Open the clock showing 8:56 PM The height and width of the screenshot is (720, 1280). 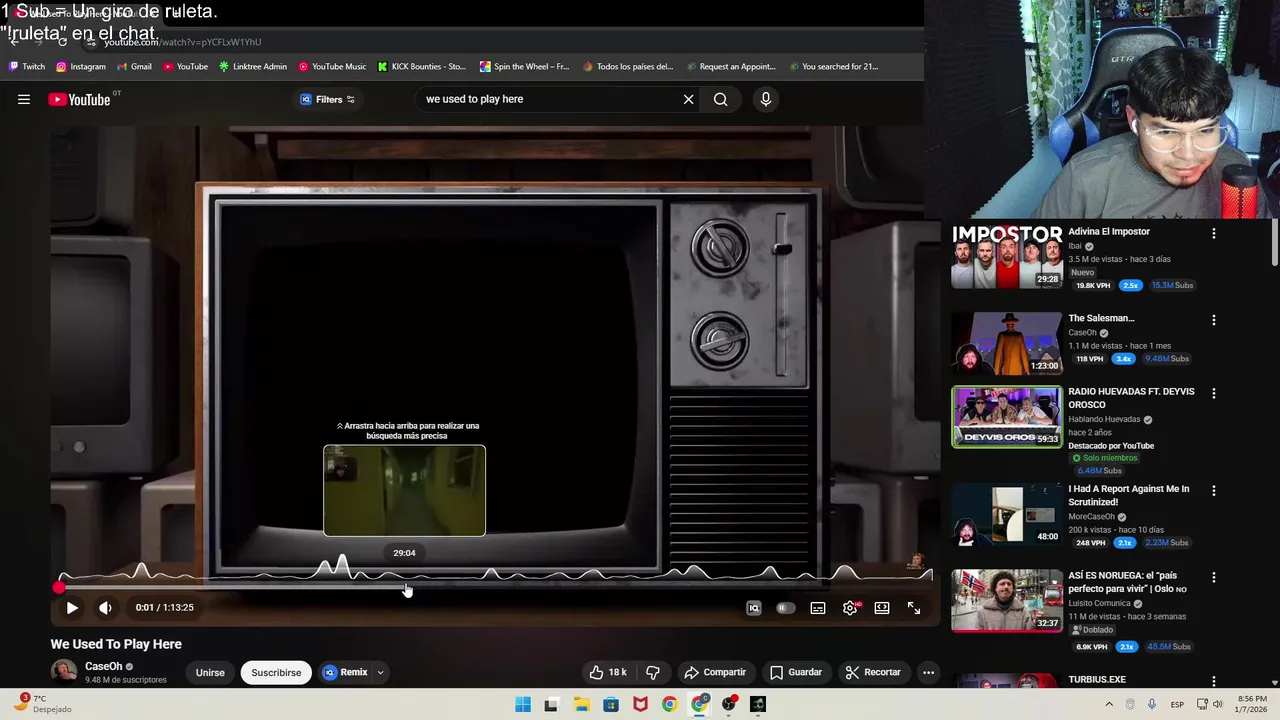1252,704
